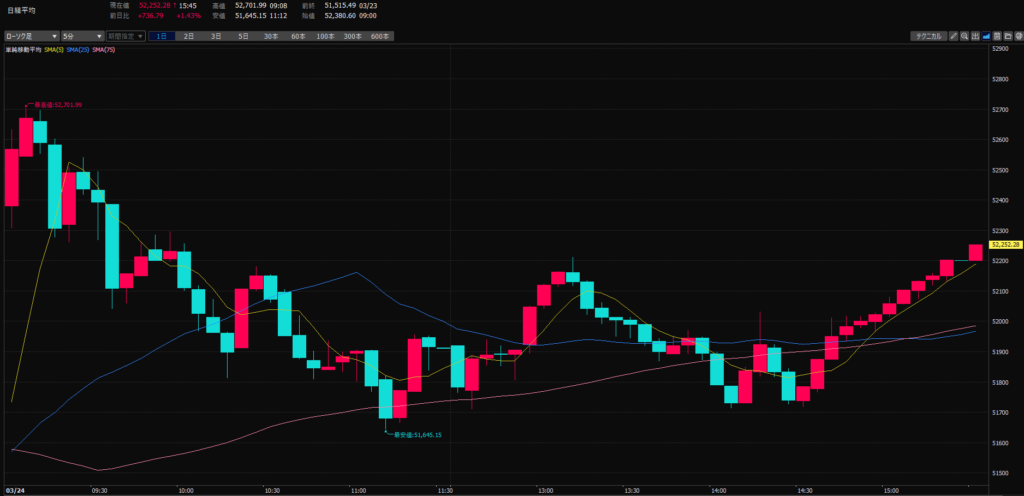The image size is (1024, 496).
Task: Open the テクニカル indicators button
Action: click(x=927, y=36)
